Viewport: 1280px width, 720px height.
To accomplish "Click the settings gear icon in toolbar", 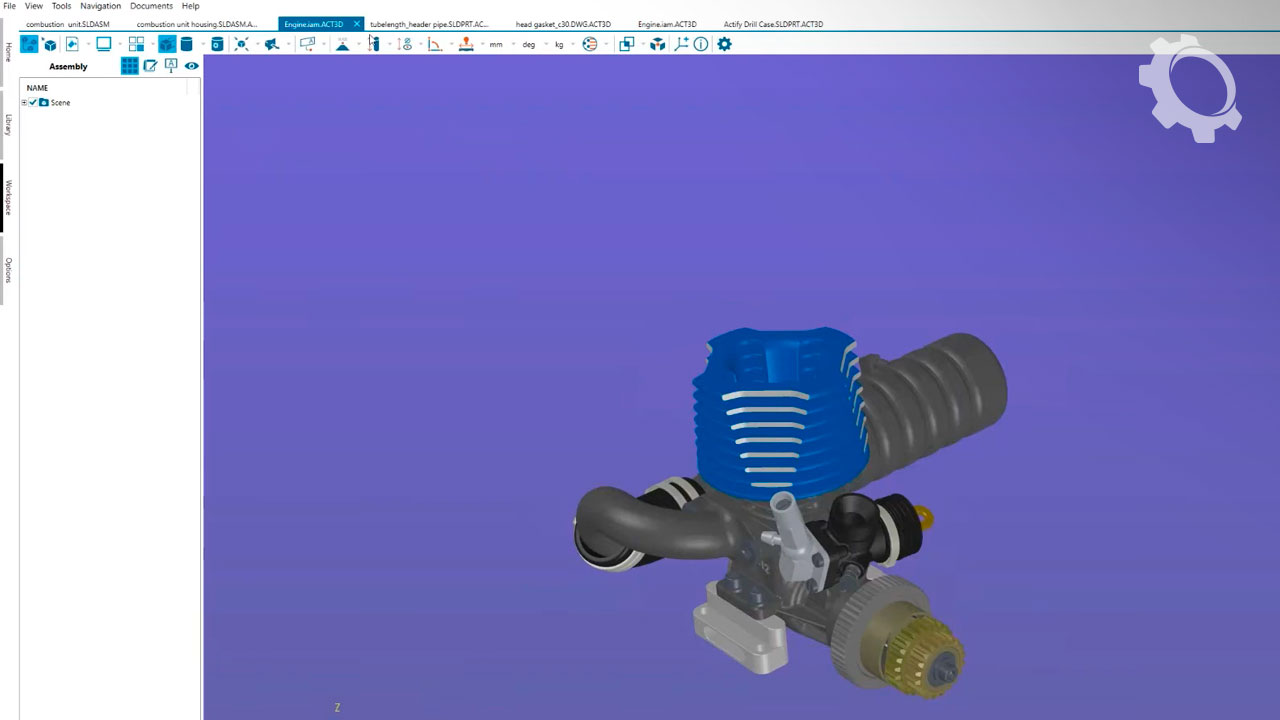I will point(725,44).
